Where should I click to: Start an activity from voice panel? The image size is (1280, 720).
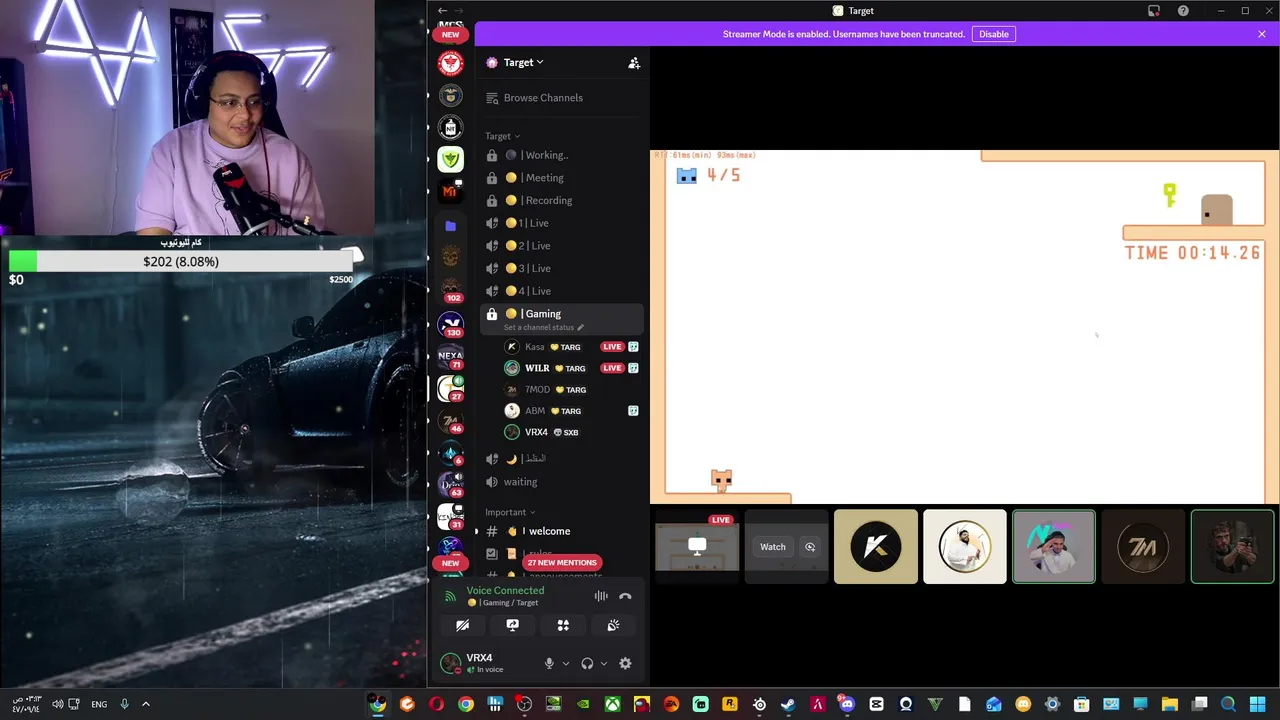[563, 625]
